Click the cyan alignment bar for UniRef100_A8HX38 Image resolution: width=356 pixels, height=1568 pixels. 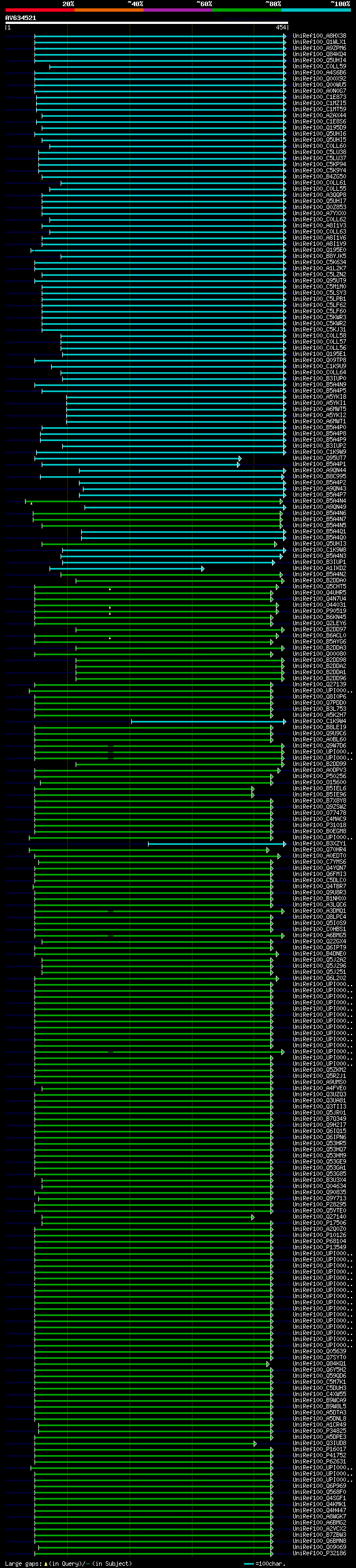(x=160, y=36)
